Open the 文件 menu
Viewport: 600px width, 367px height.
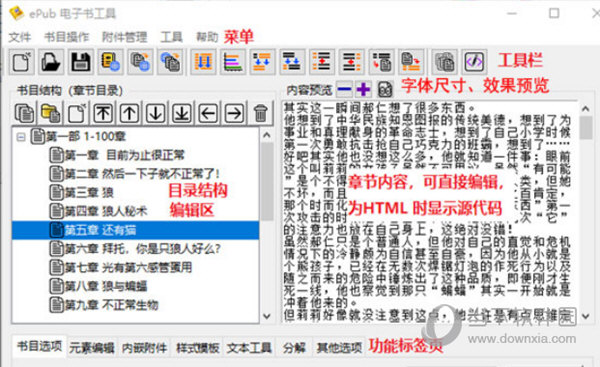click(x=20, y=37)
